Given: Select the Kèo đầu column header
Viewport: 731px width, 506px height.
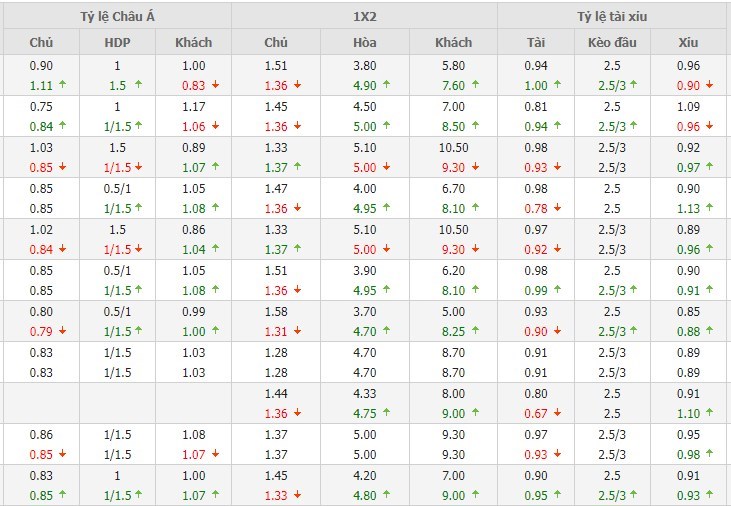Looking at the screenshot, I should [x=612, y=43].
